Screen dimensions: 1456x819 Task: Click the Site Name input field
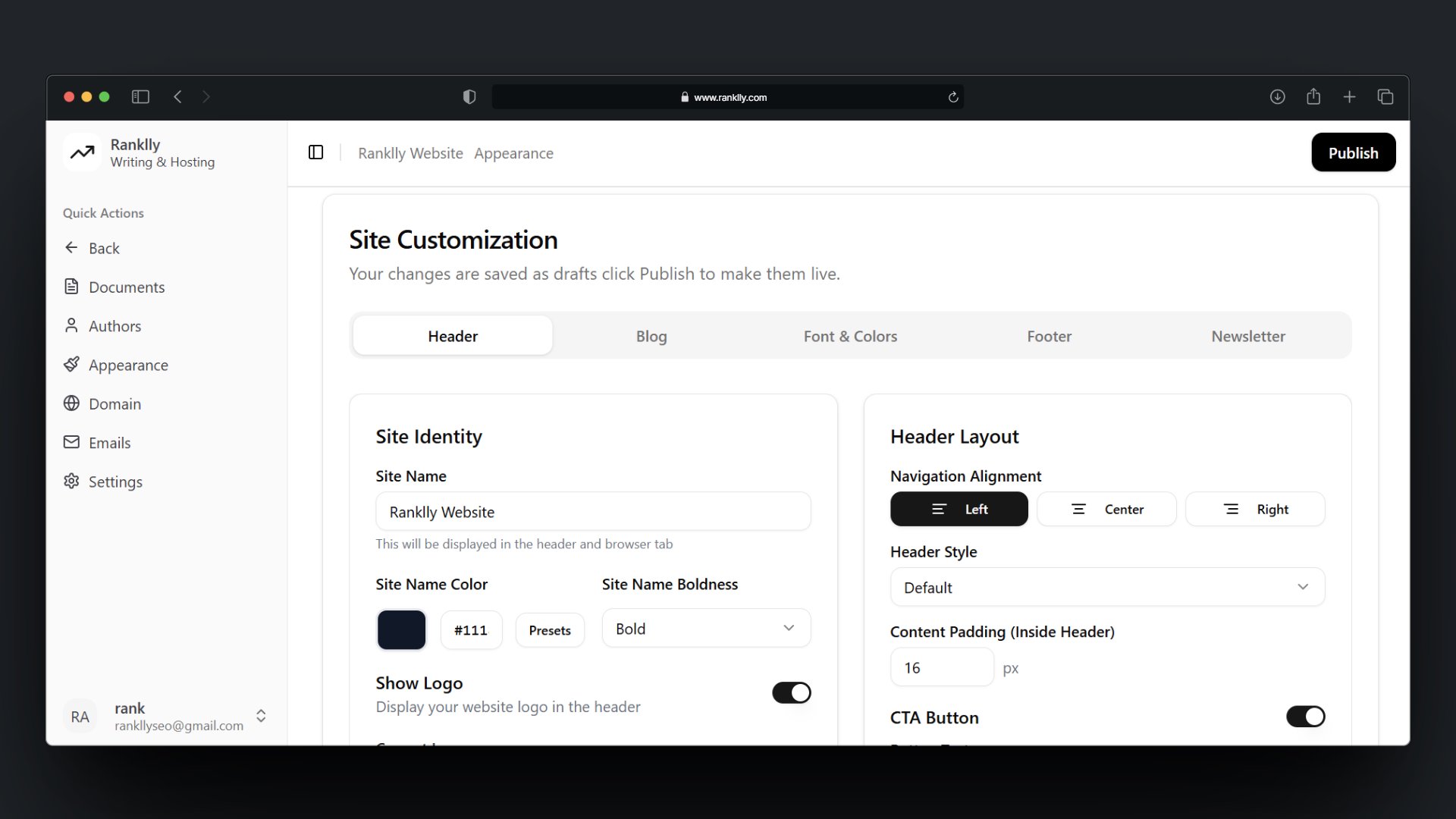coord(593,512)
